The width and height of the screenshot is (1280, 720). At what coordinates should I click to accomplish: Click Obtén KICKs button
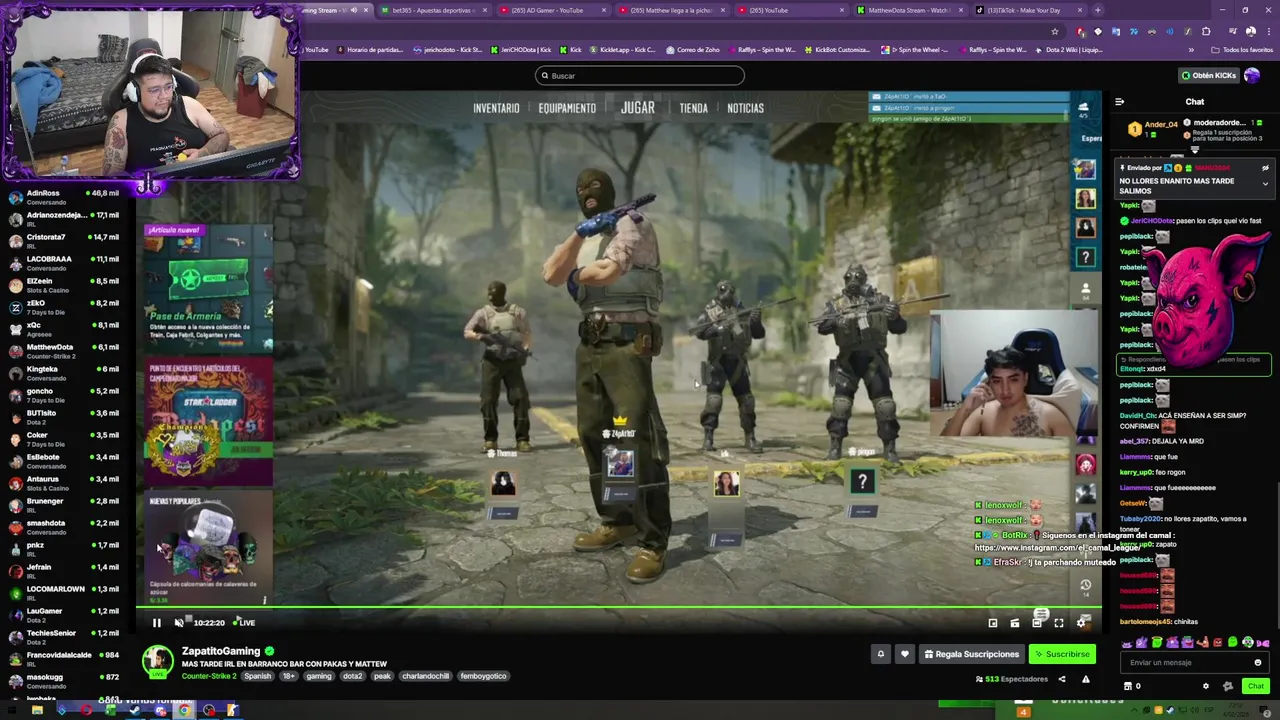pyautogui.click(x=1208, y=75)
